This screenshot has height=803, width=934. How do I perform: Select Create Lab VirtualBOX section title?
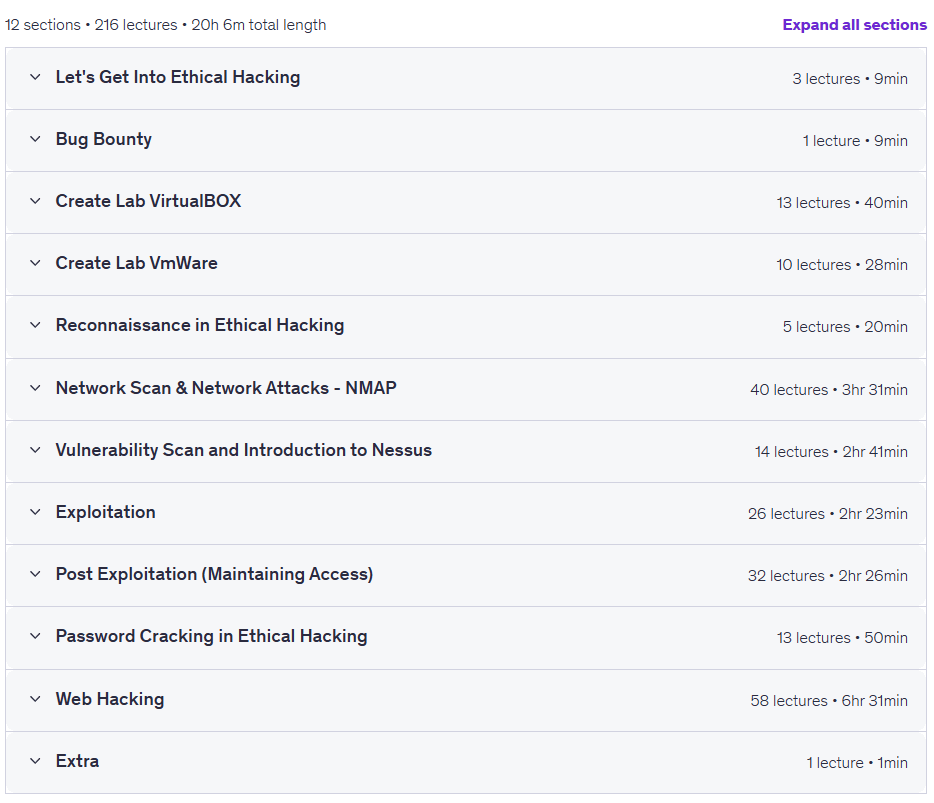pos(148,201)
